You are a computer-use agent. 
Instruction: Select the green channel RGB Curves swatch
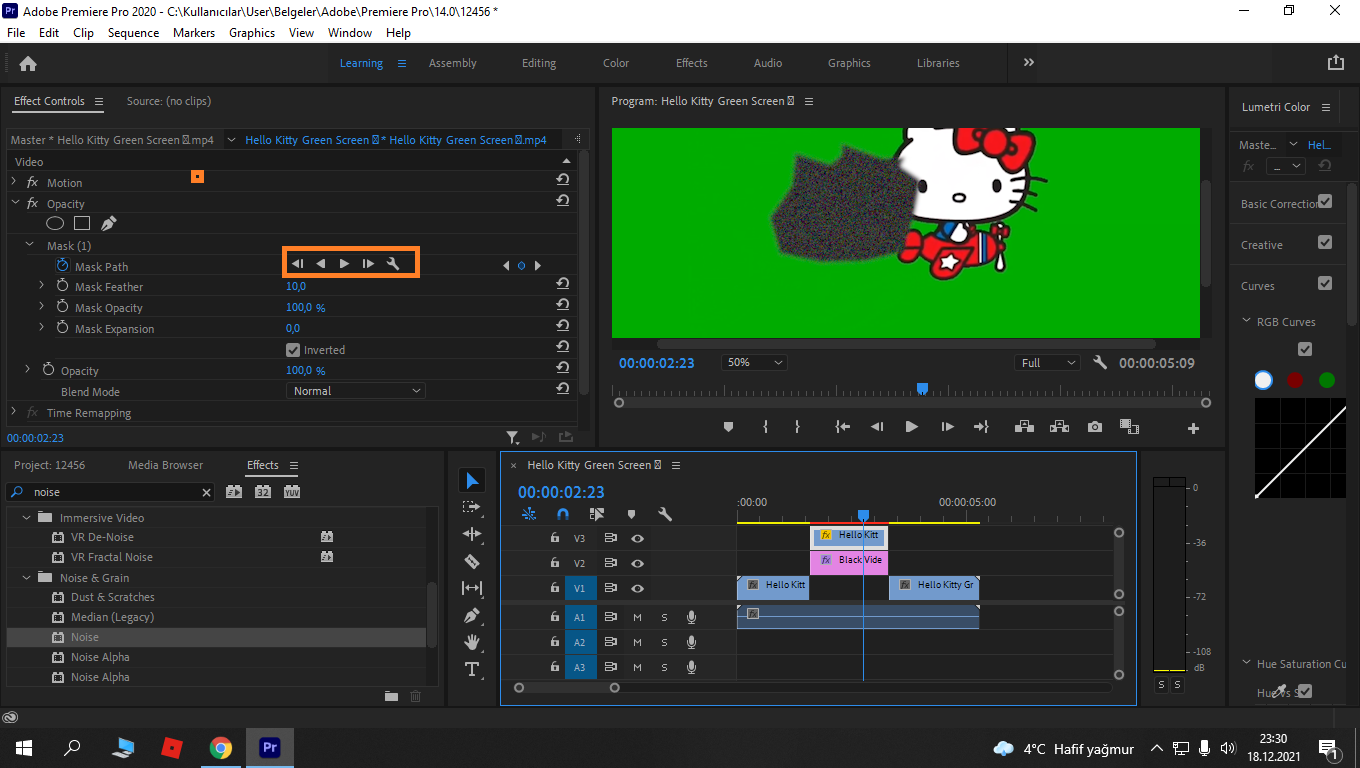click(1327, 380)
